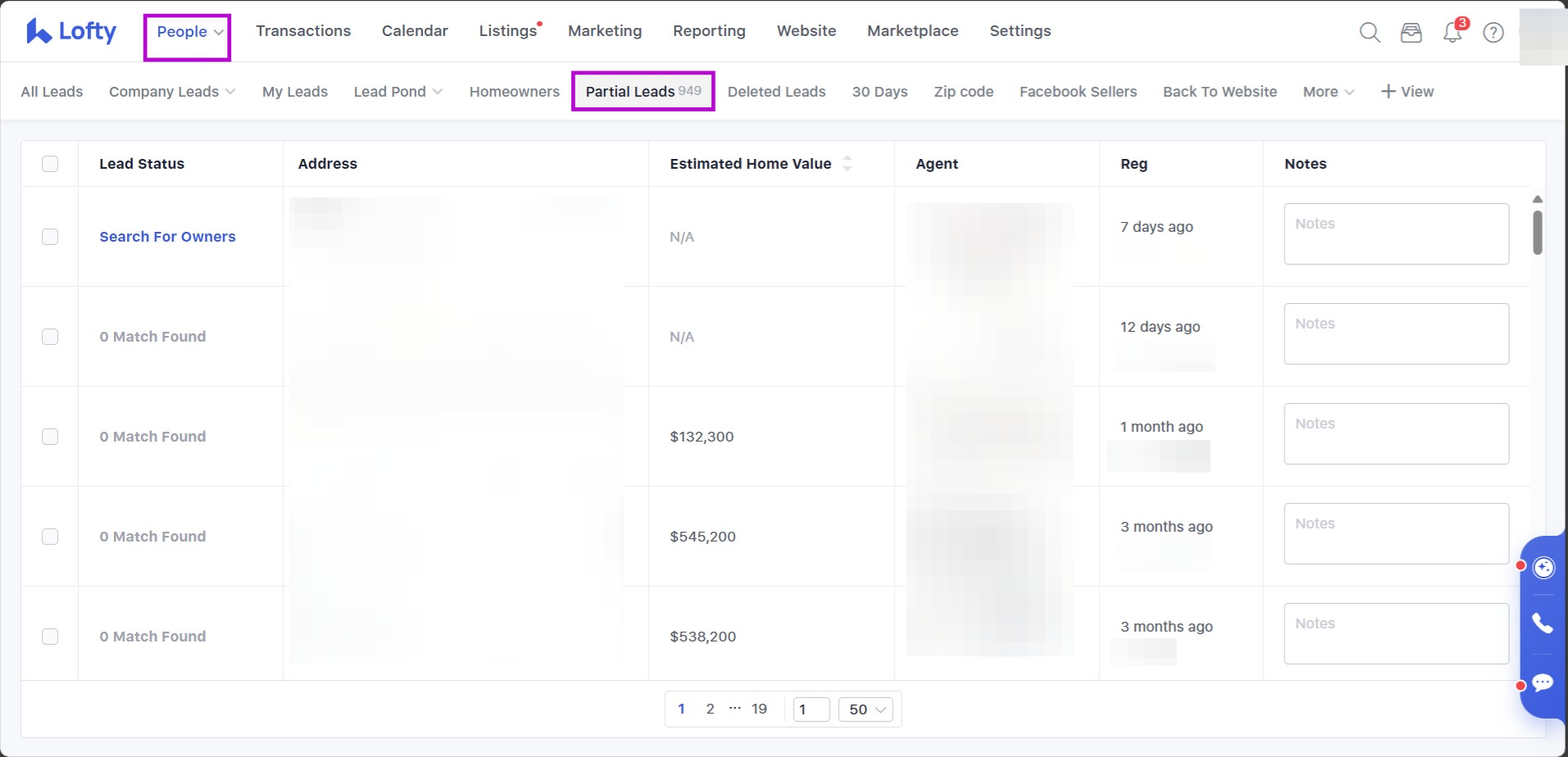Expand the People dropdown menu

coord(189,32)
